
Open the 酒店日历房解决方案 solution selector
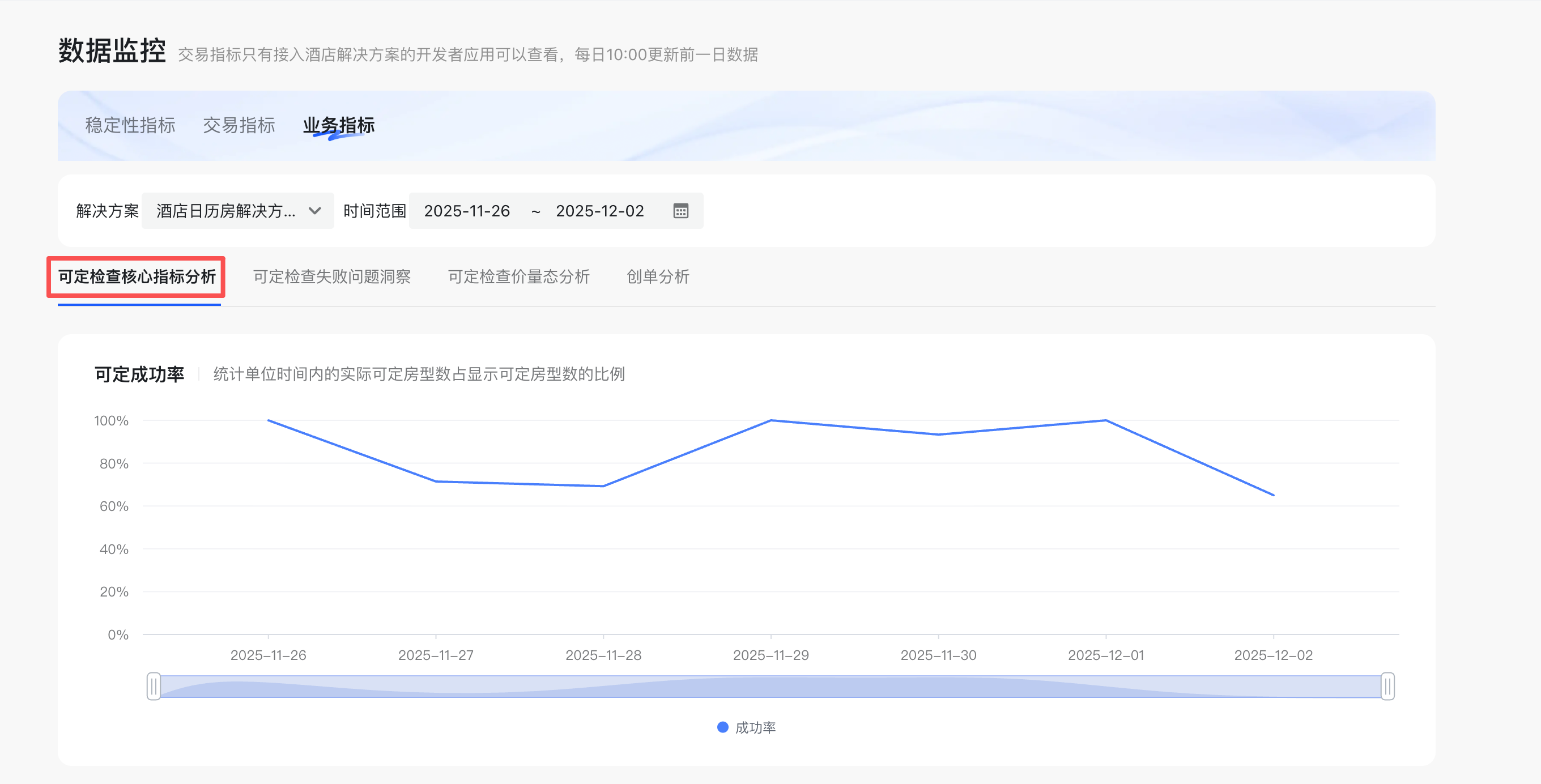[x=226, y=211]
